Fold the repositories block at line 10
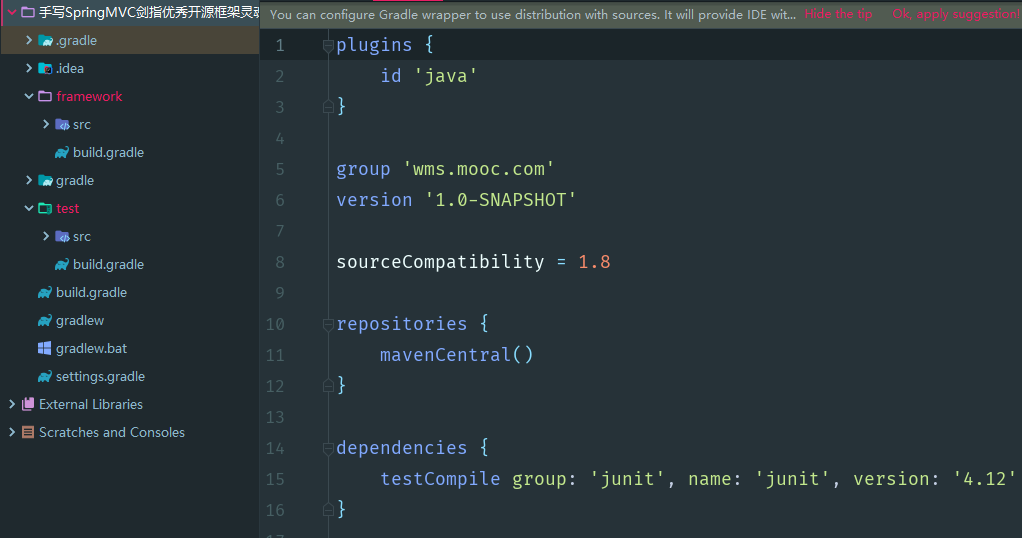 pyautogui.click(x=328, y=324)
